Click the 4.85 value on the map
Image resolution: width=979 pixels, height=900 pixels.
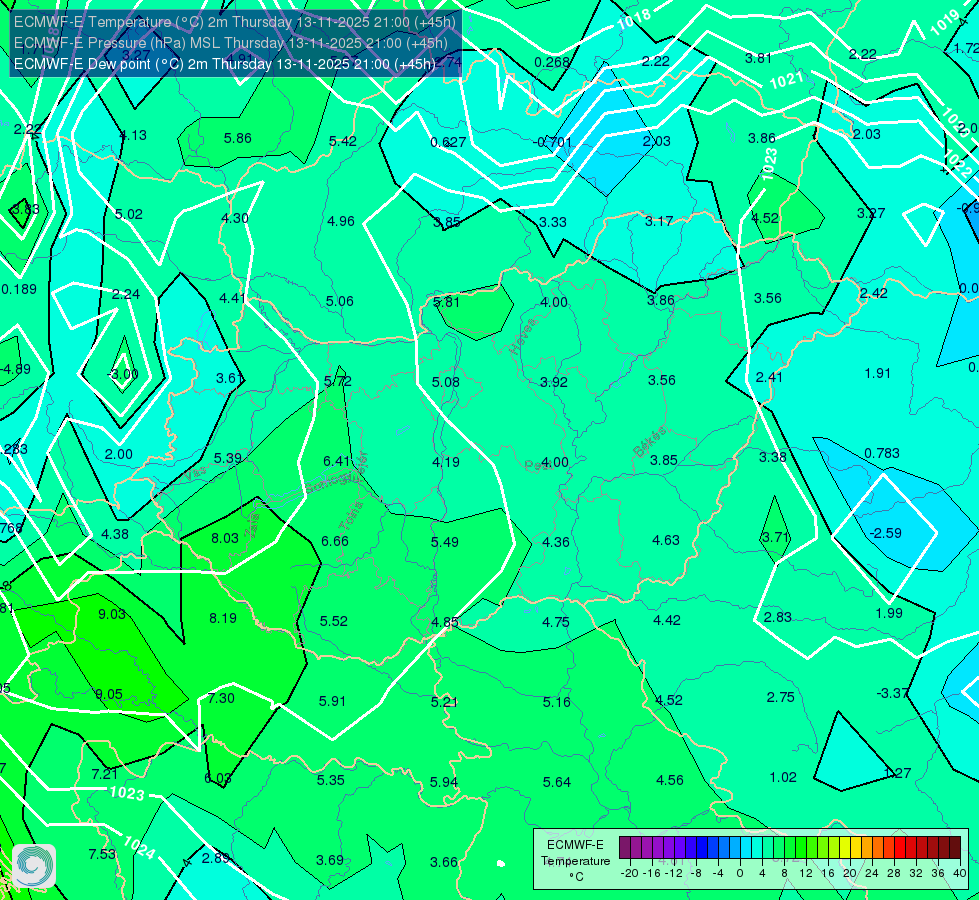[445, 623]
